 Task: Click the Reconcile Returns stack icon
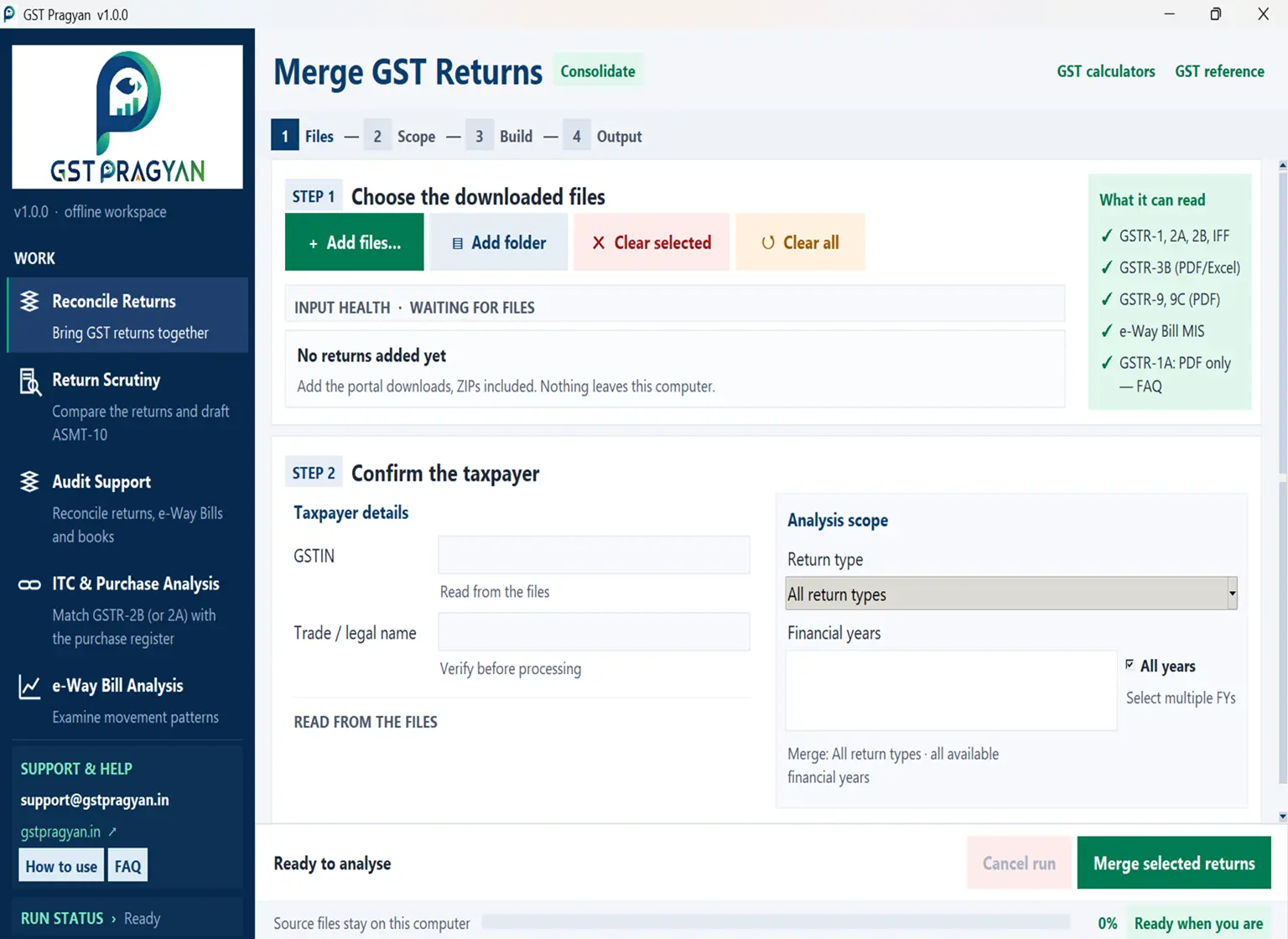click(x=29, y=301)
